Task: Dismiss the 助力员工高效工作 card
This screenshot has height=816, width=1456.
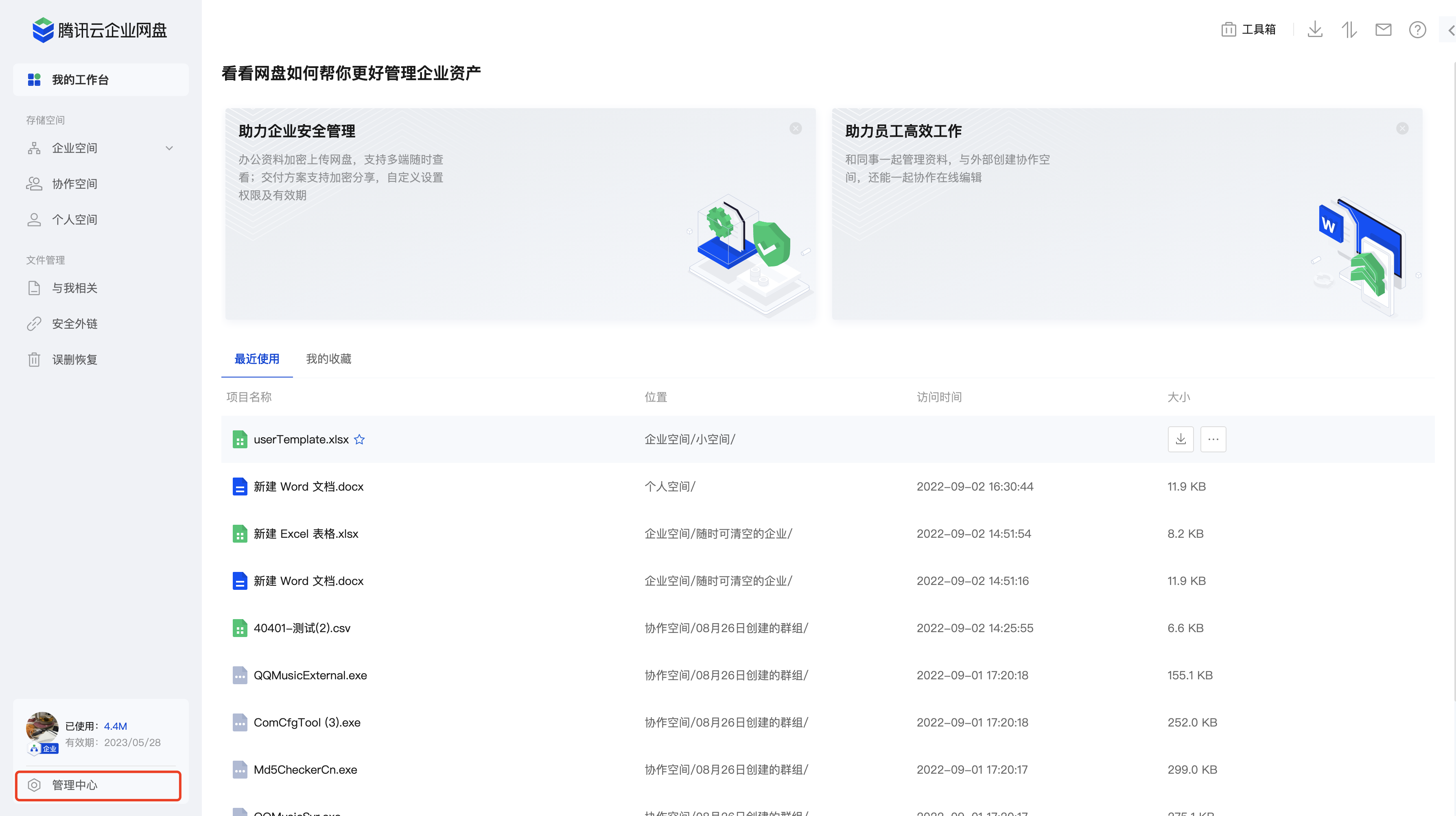Action: (x=1402, y=128)
